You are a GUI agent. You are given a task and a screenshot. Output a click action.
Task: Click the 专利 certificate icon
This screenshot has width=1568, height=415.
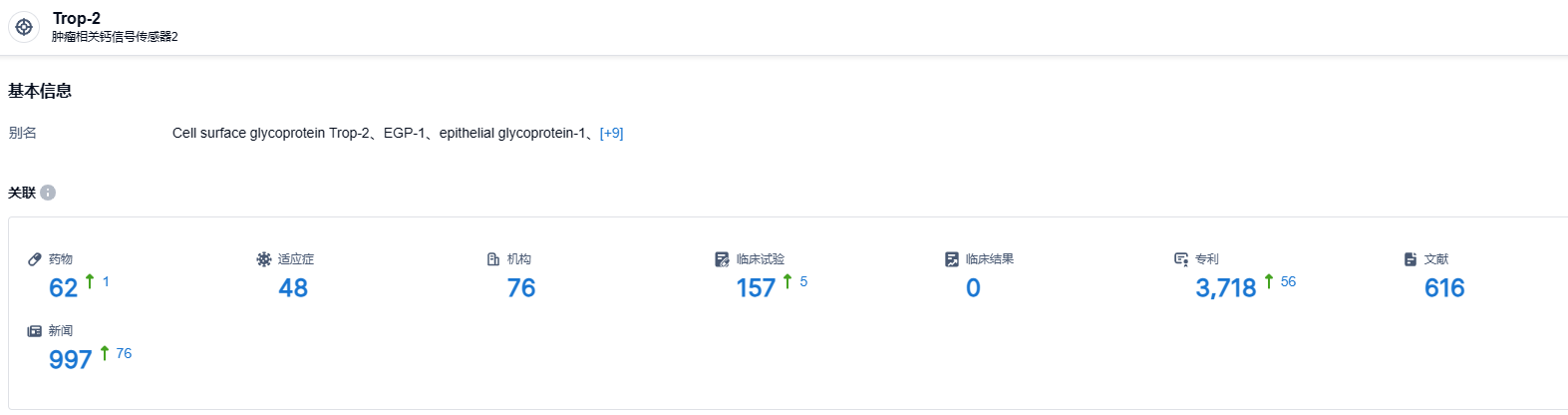[x=1181, y=259]
